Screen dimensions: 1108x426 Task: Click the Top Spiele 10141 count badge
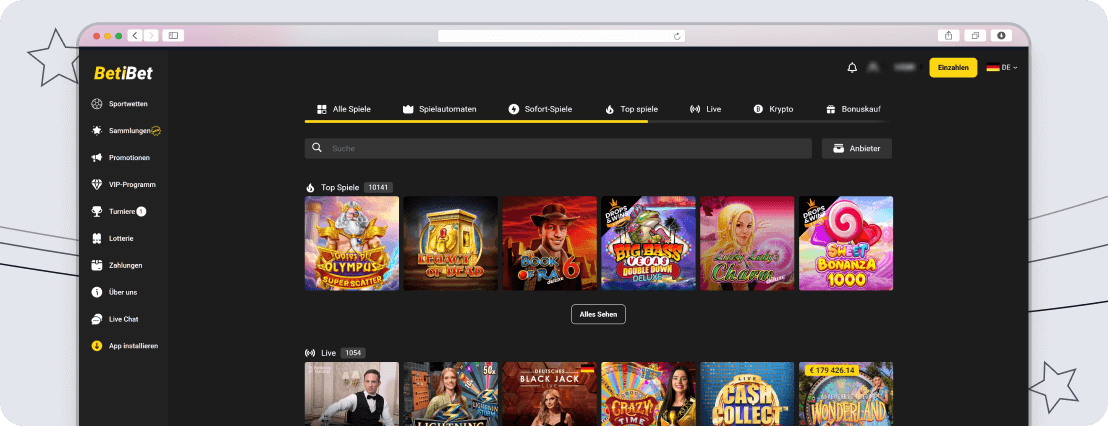[378, 188]
